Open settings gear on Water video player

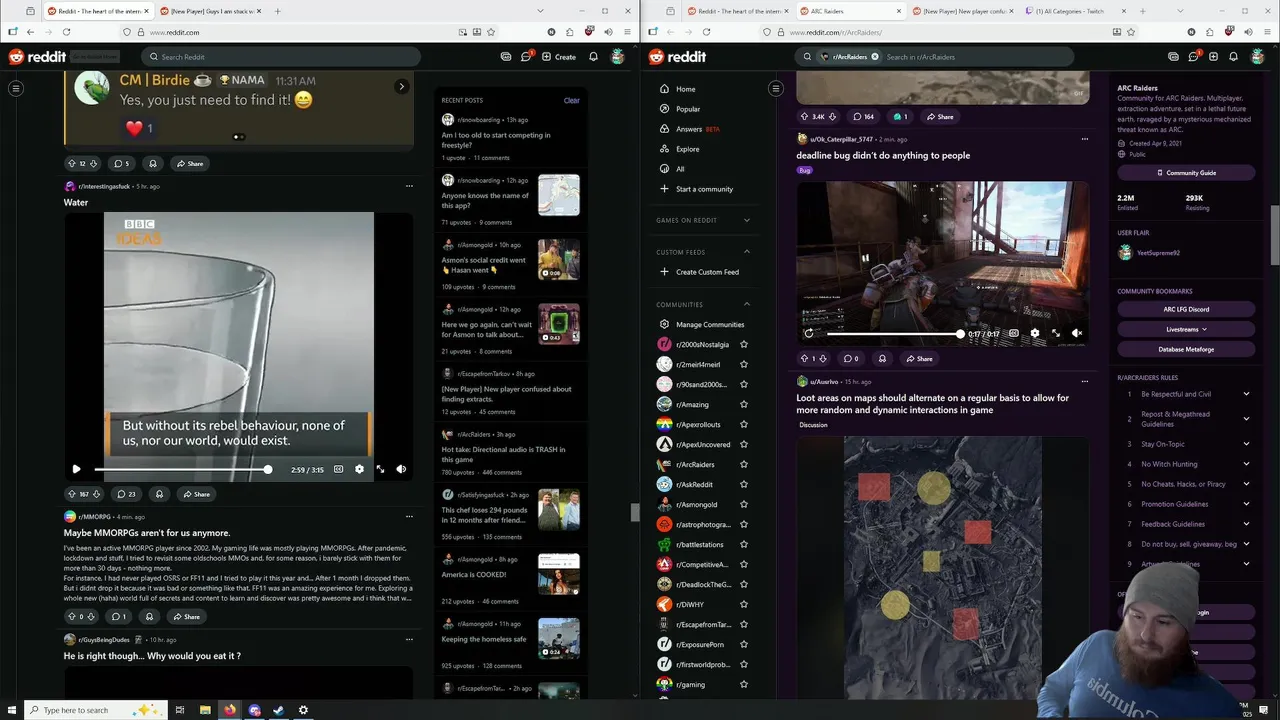point(359,469)
